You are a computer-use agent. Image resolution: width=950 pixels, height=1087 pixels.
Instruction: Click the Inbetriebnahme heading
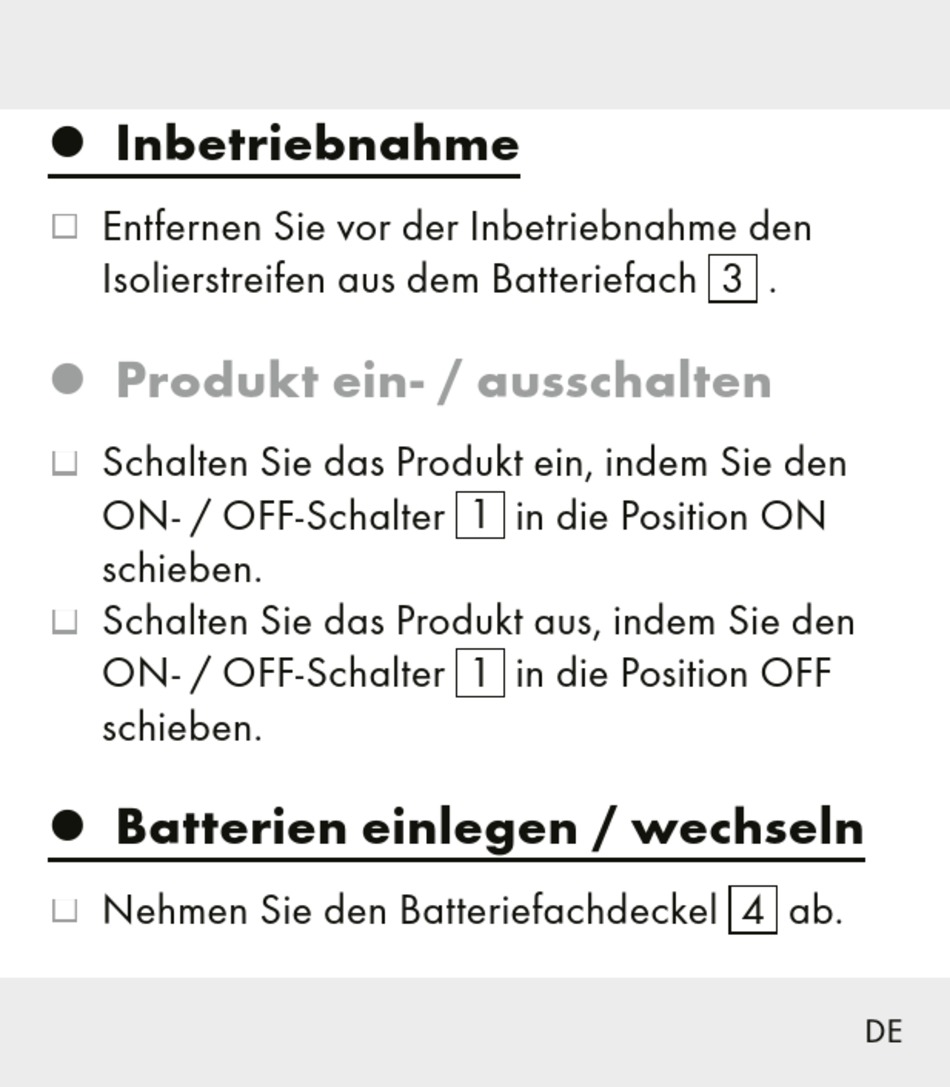318,144
